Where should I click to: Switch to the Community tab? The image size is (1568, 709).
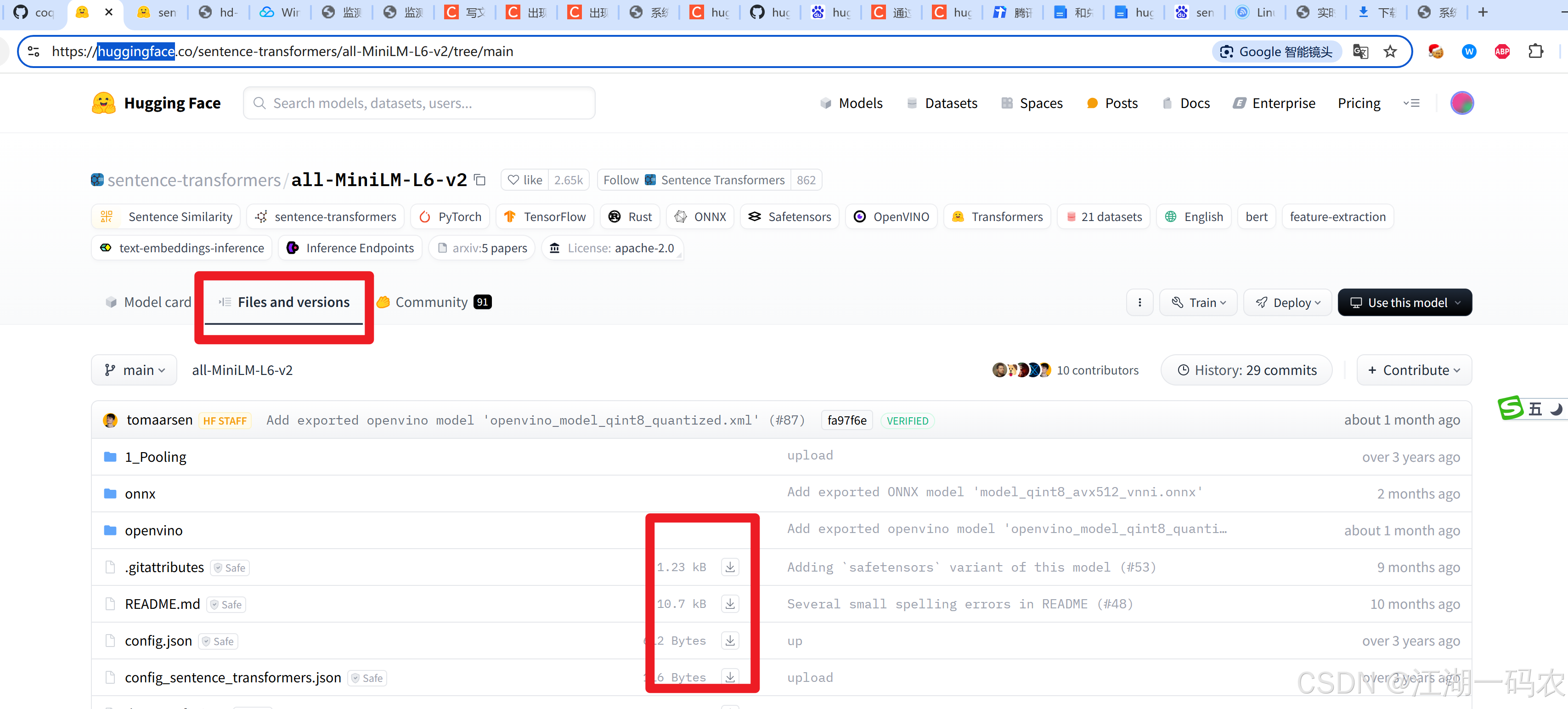click(434, 301)
